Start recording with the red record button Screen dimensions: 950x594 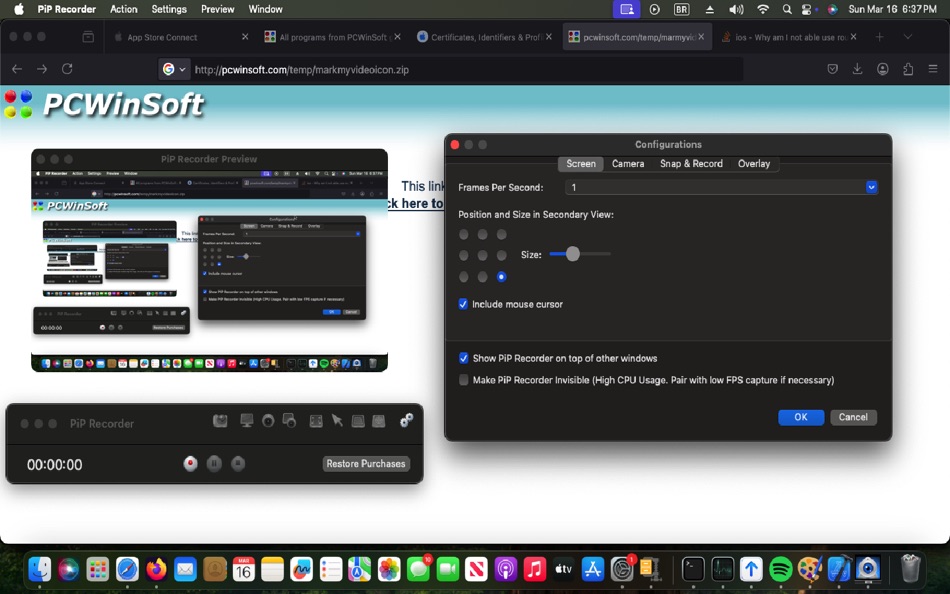(190, 464)
